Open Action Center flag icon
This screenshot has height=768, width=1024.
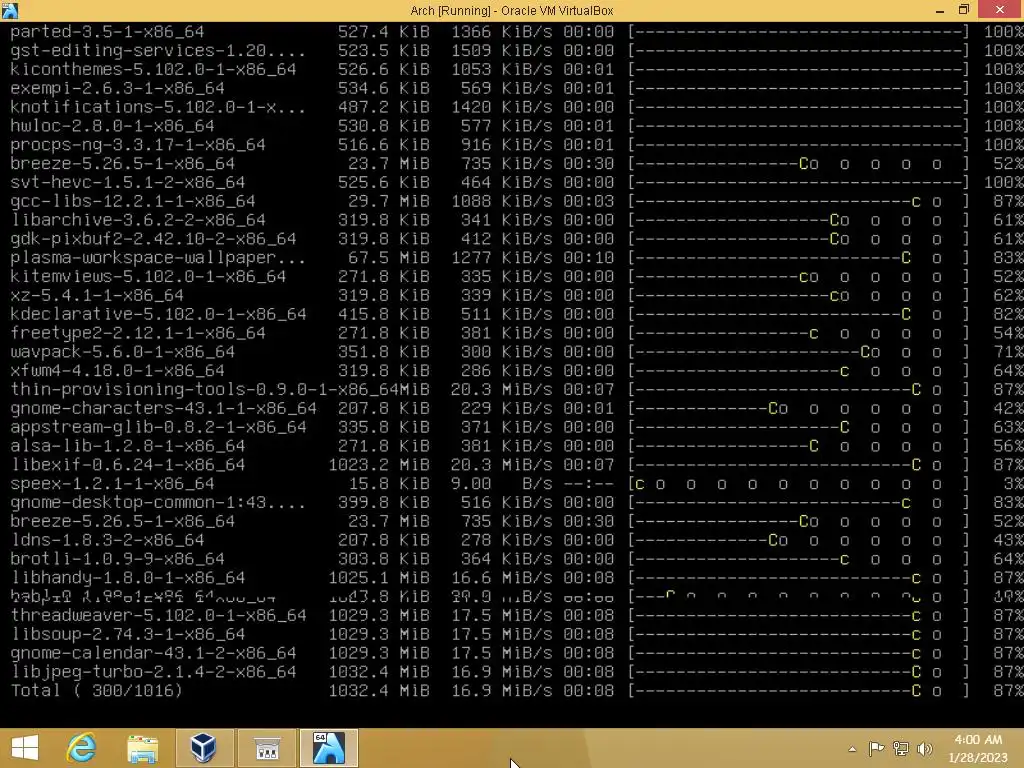tap(876, 748)
